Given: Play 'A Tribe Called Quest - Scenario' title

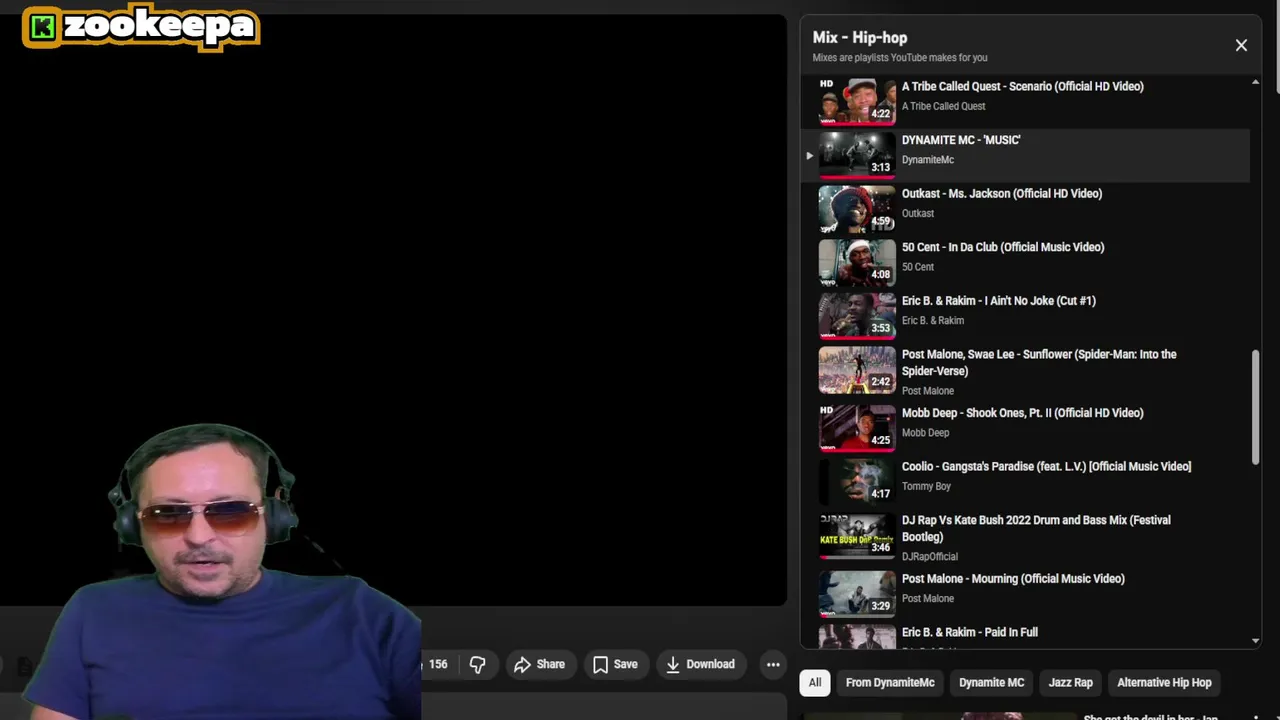Looking at the screenshot, I should 1022,86.
